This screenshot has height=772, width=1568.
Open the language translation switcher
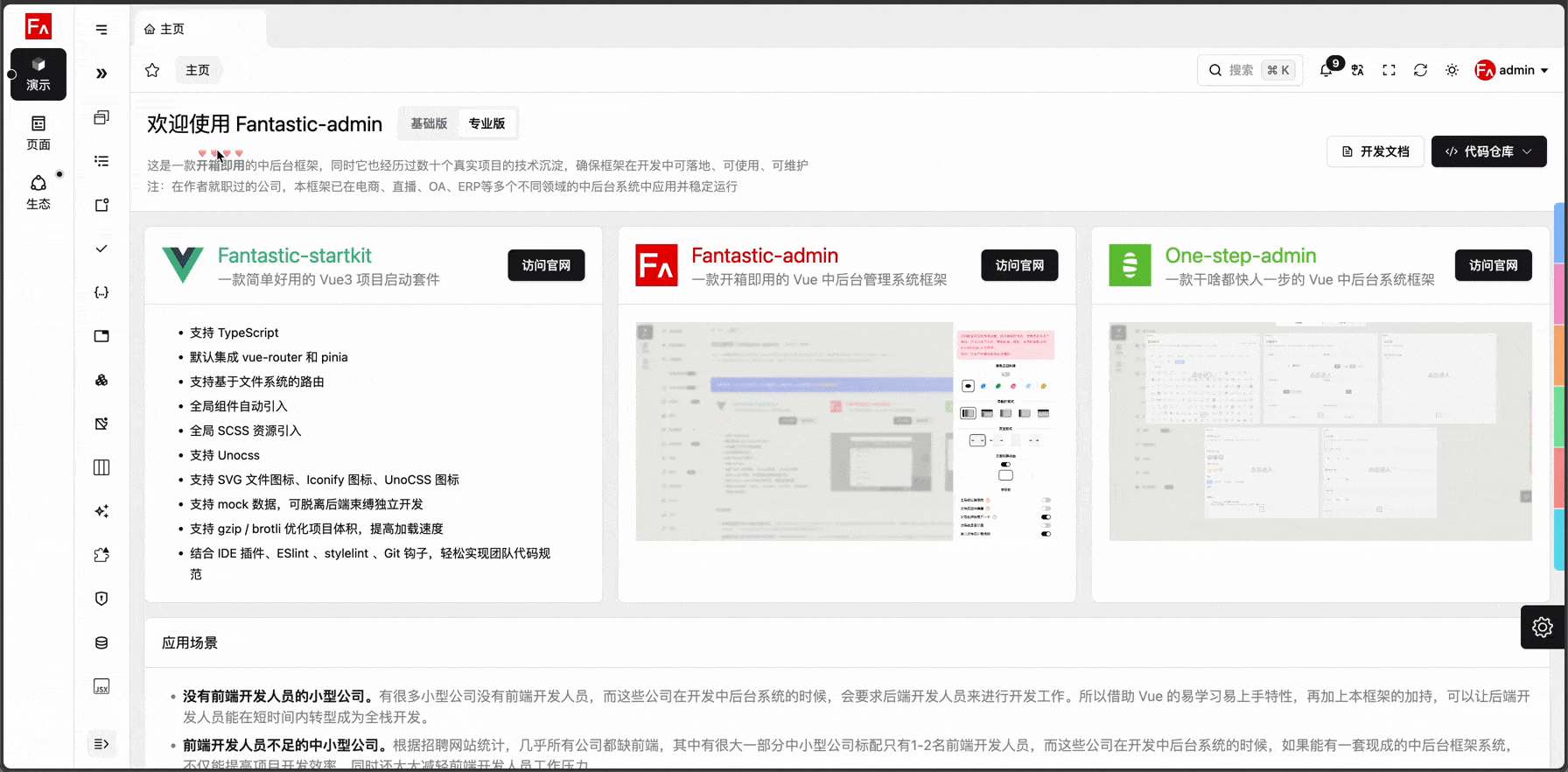coord(1357,70)
